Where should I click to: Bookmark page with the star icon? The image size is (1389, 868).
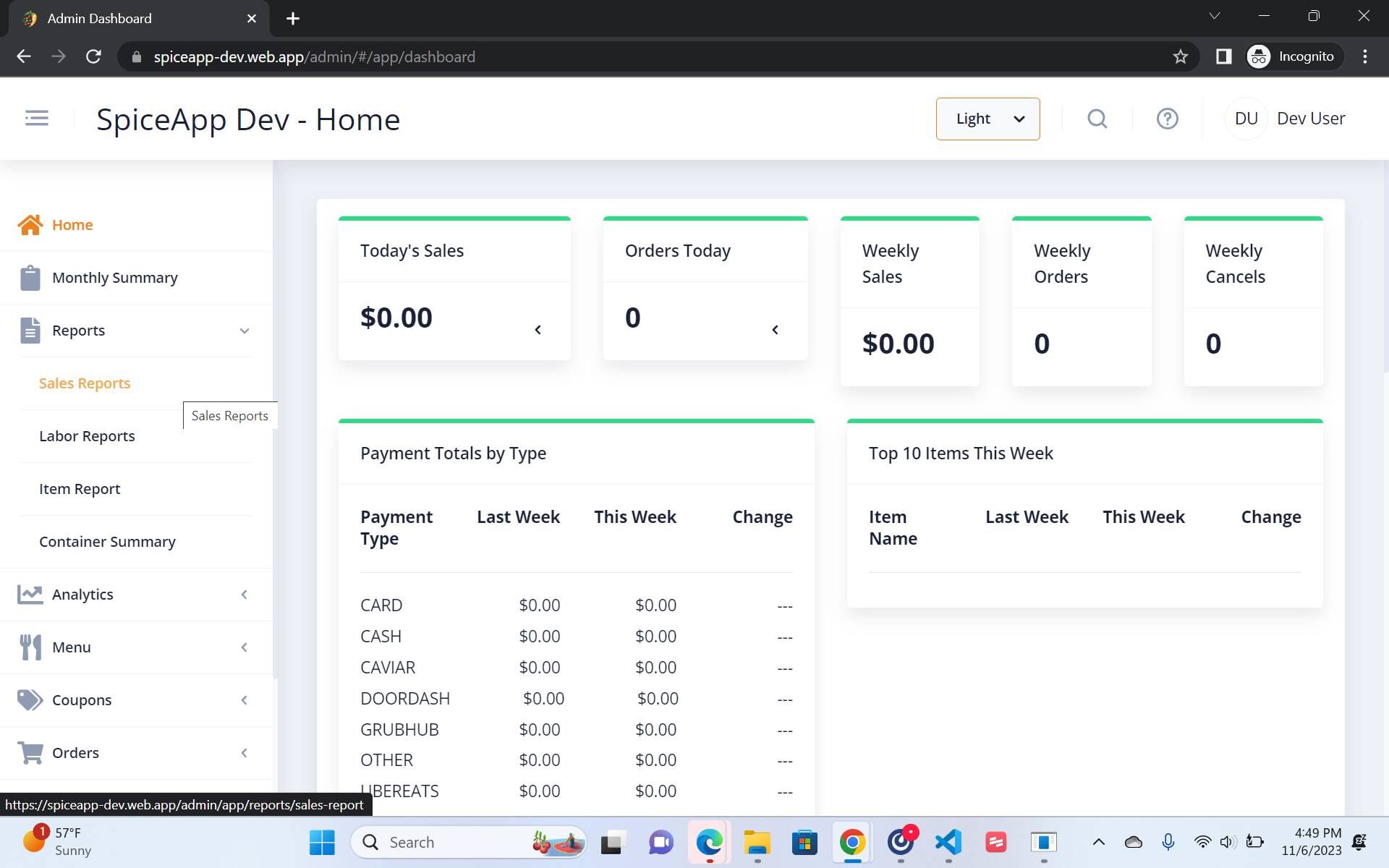(x=1180, y=56)
